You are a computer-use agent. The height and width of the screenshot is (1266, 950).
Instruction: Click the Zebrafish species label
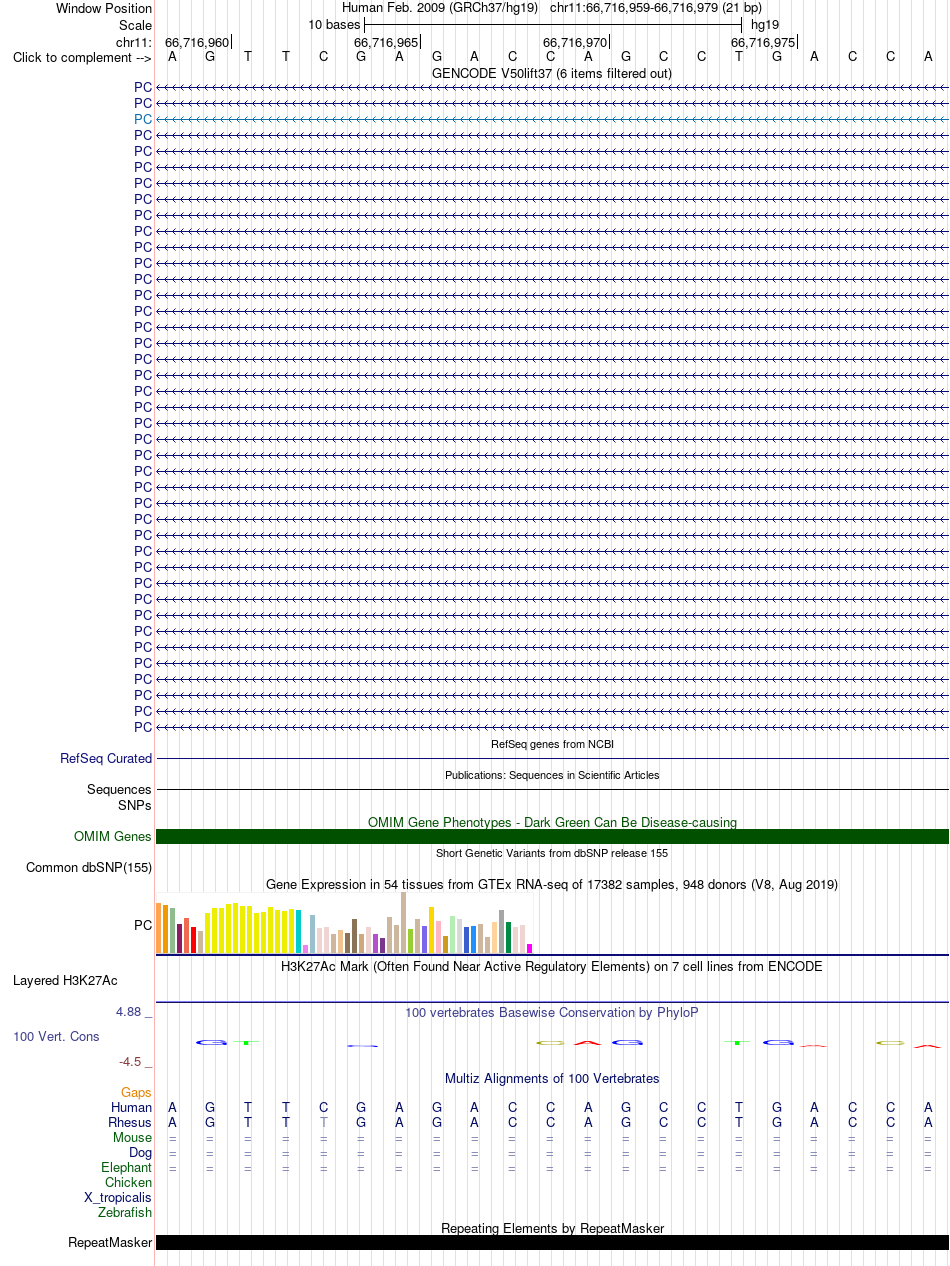click(125, 1212)
